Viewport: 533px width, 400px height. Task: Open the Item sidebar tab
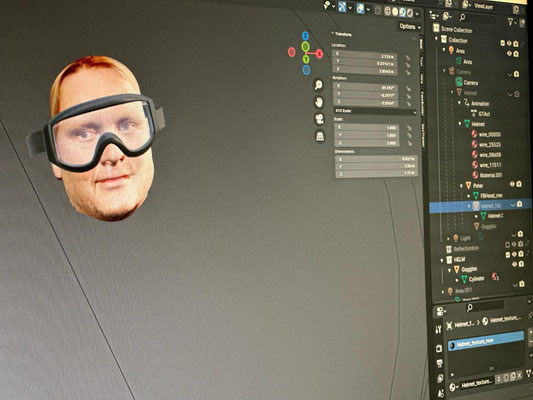coord(421,44)
